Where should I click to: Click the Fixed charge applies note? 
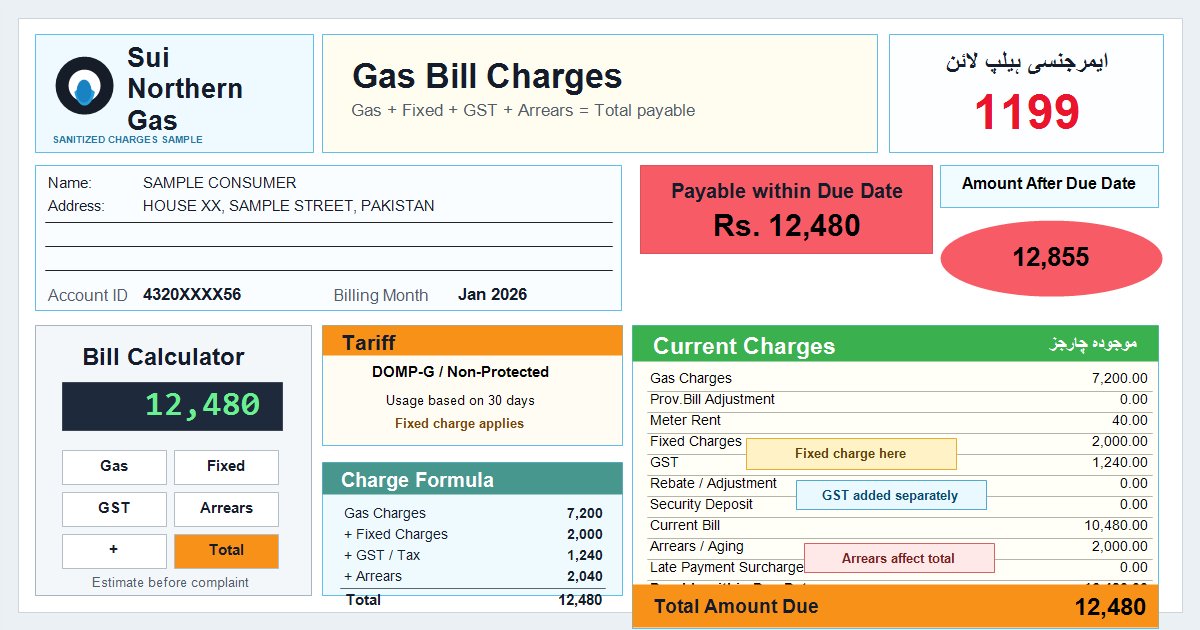(x=460, y=423)
